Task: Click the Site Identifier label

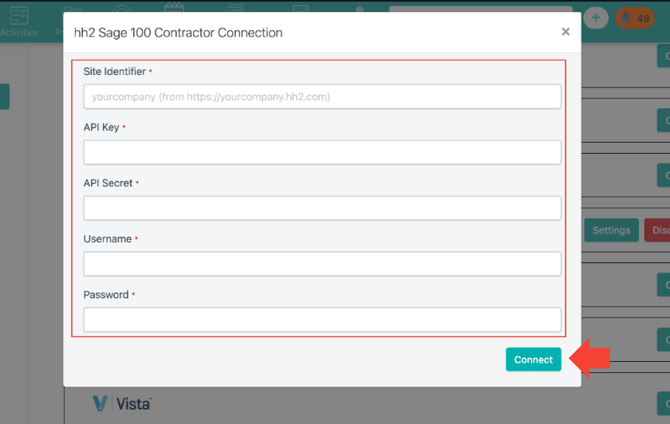Action: [x=115, y=71]
